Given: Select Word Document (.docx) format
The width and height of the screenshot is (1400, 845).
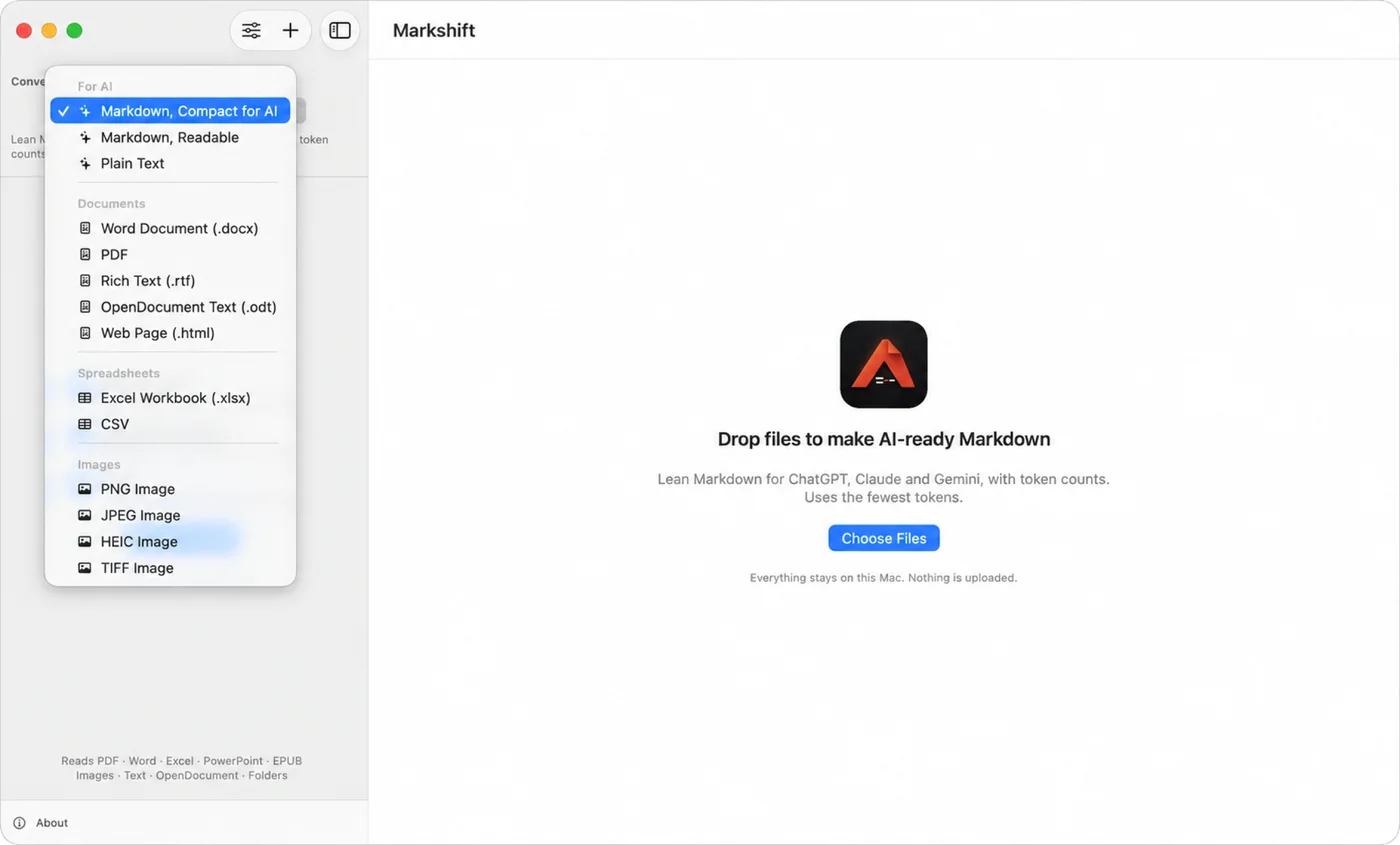Looking at the screenshot, I should [x=170, y=228].
